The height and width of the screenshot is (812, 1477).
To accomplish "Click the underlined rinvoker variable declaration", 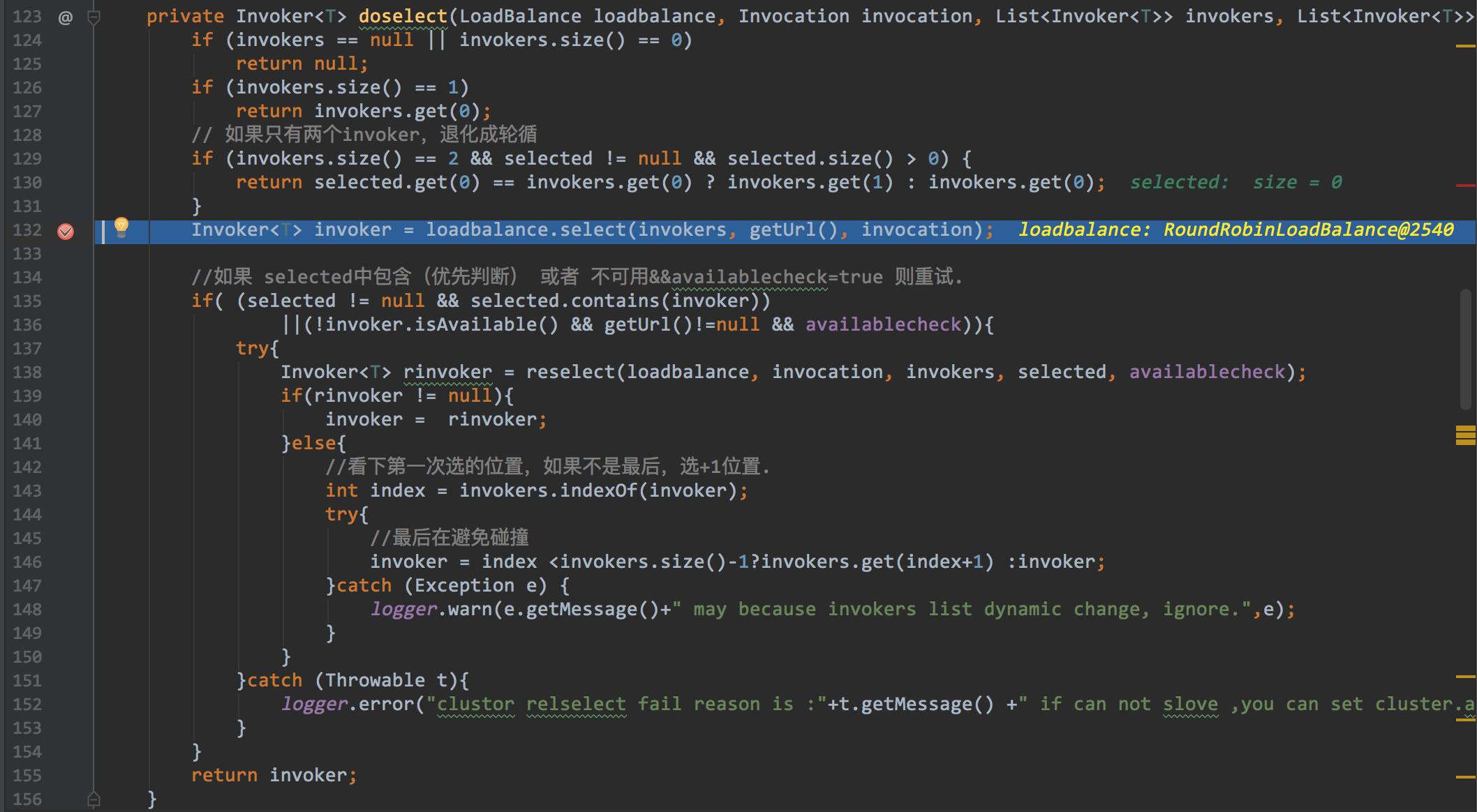I will 447,373.
